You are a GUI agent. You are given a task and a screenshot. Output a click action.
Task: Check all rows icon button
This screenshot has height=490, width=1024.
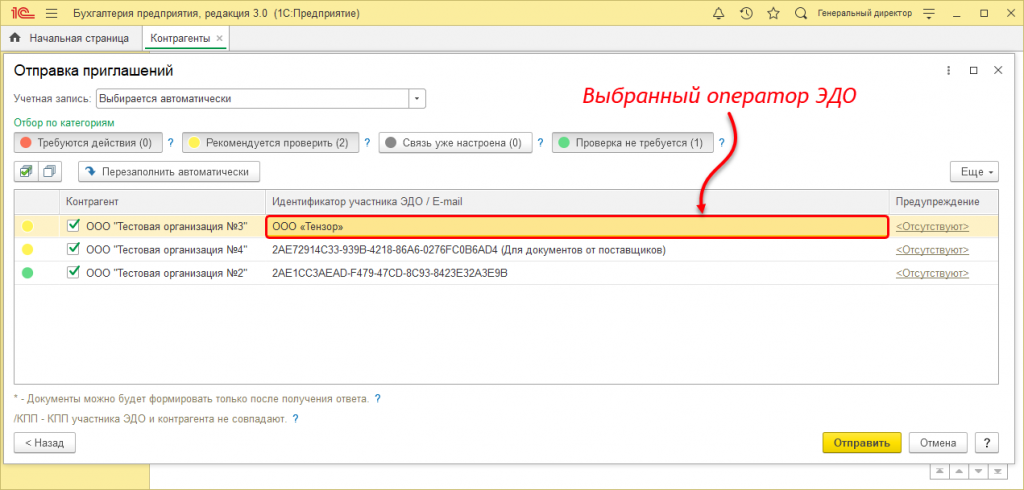click(26, 172)
